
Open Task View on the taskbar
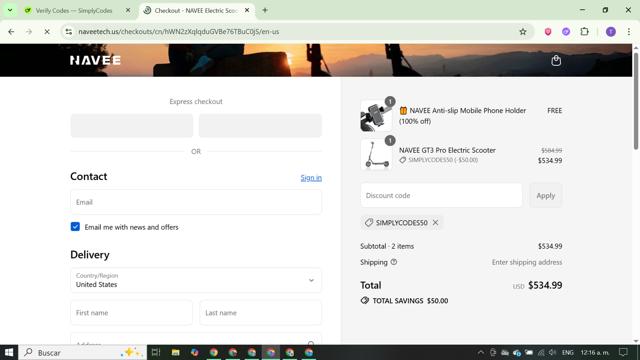pyautogui.click(x=156, y=352)
